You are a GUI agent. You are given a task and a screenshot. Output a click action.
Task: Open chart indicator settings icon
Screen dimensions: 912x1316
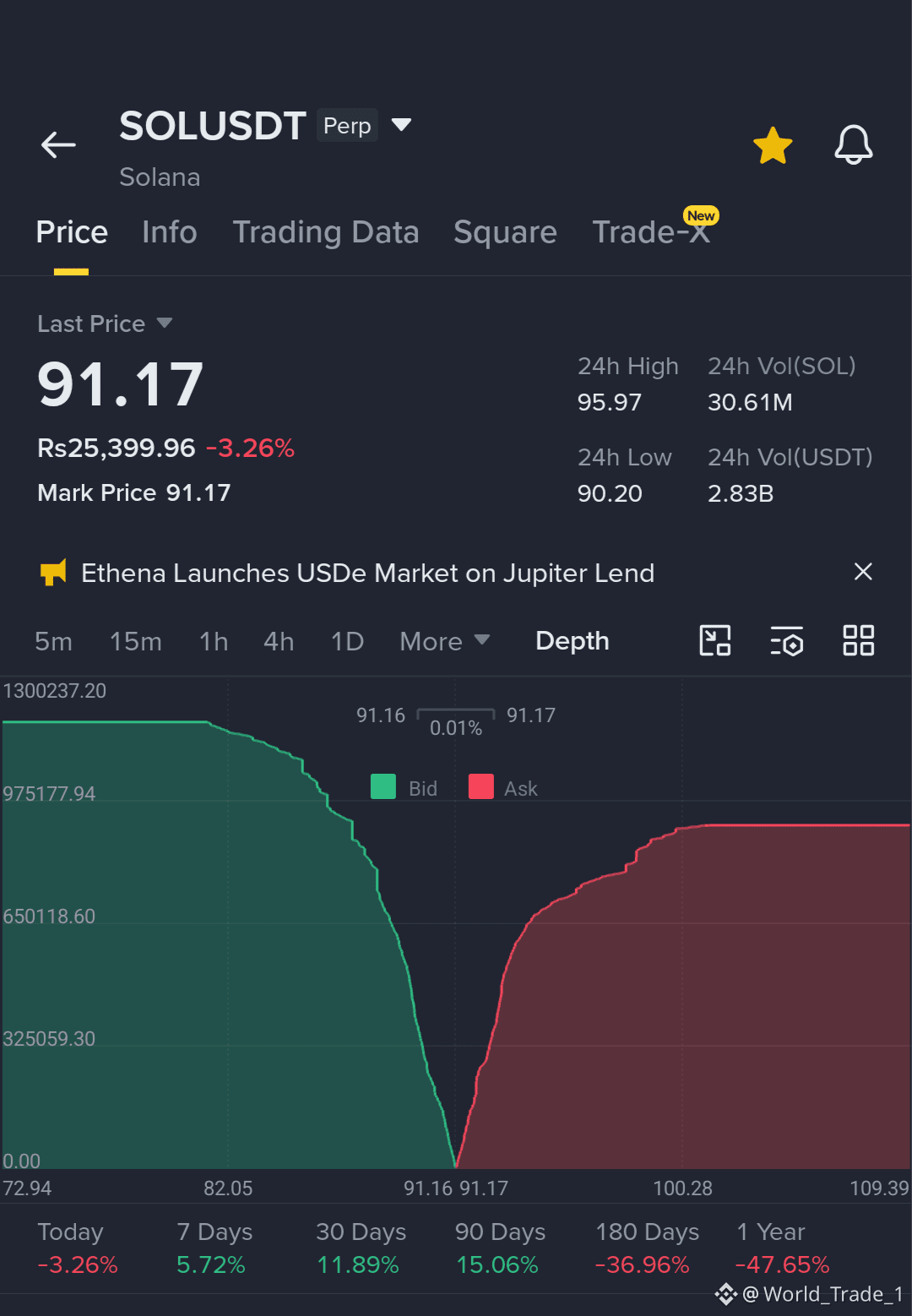tap(786, 640)
